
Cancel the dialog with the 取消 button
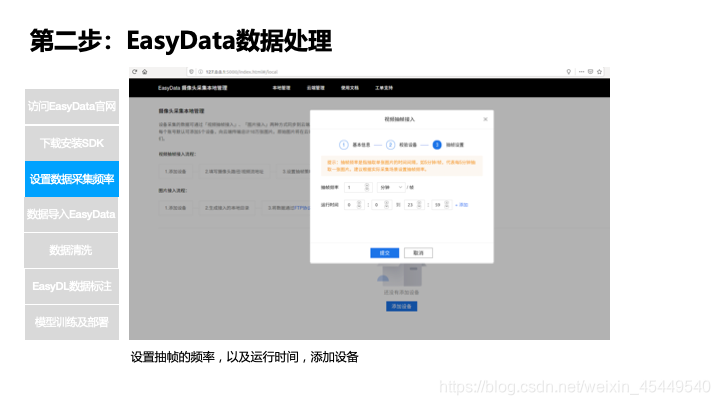(418, 253)
